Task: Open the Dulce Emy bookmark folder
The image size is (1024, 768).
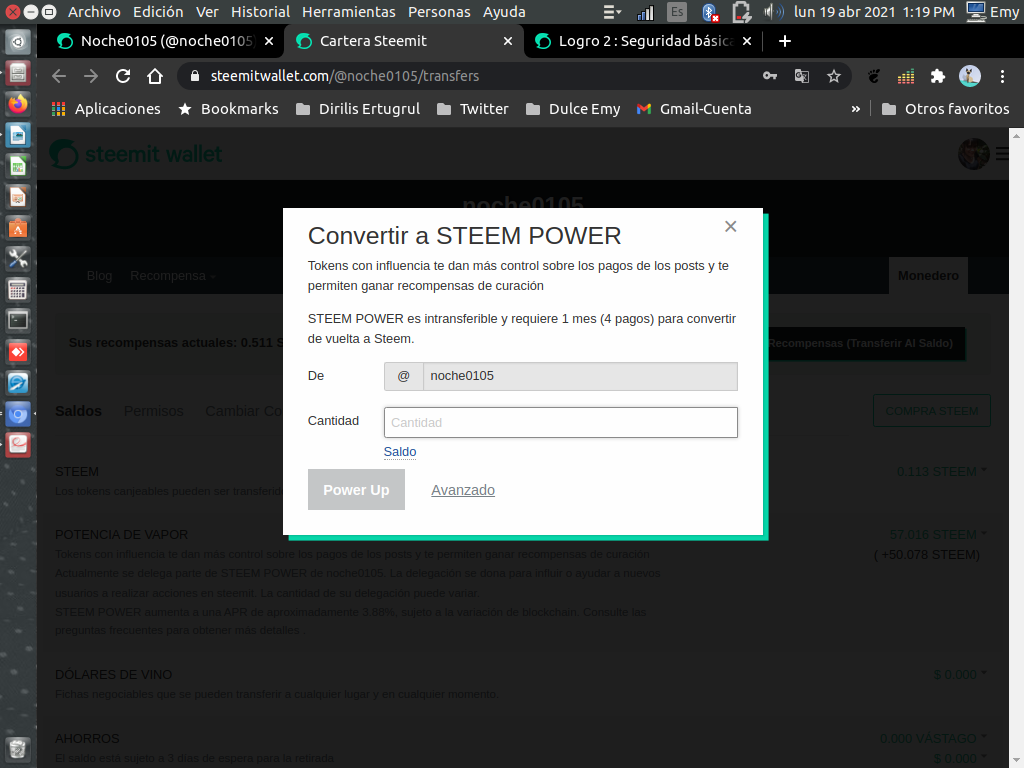Action: [x=573, y=109]
